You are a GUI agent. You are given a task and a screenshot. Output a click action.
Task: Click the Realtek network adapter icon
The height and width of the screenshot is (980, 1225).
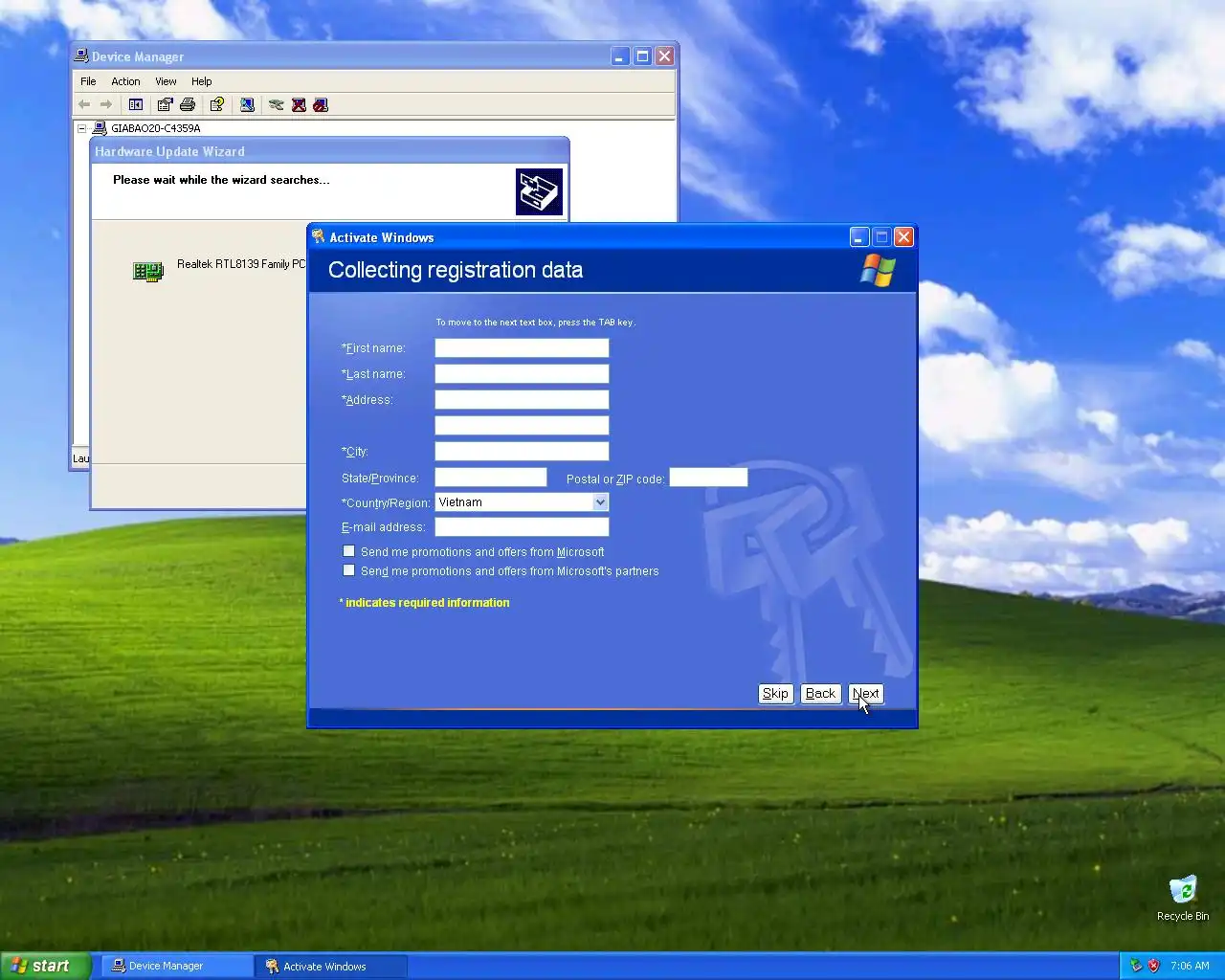[147, 272]
